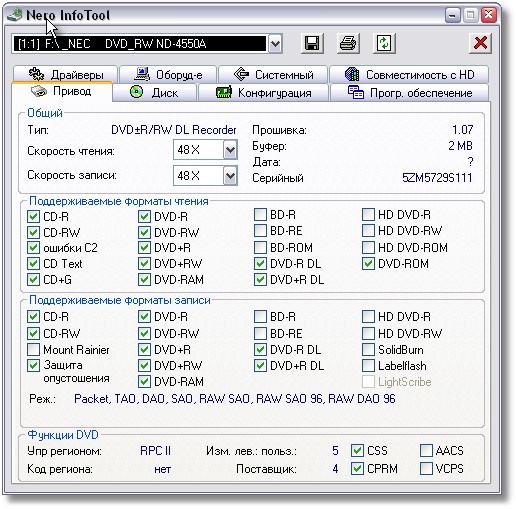The height and width of the screenshot is (509, 516).
Task: Select the F:\ _NEC DVD_RW ND-4550A drive field
Action: [140, 44]
